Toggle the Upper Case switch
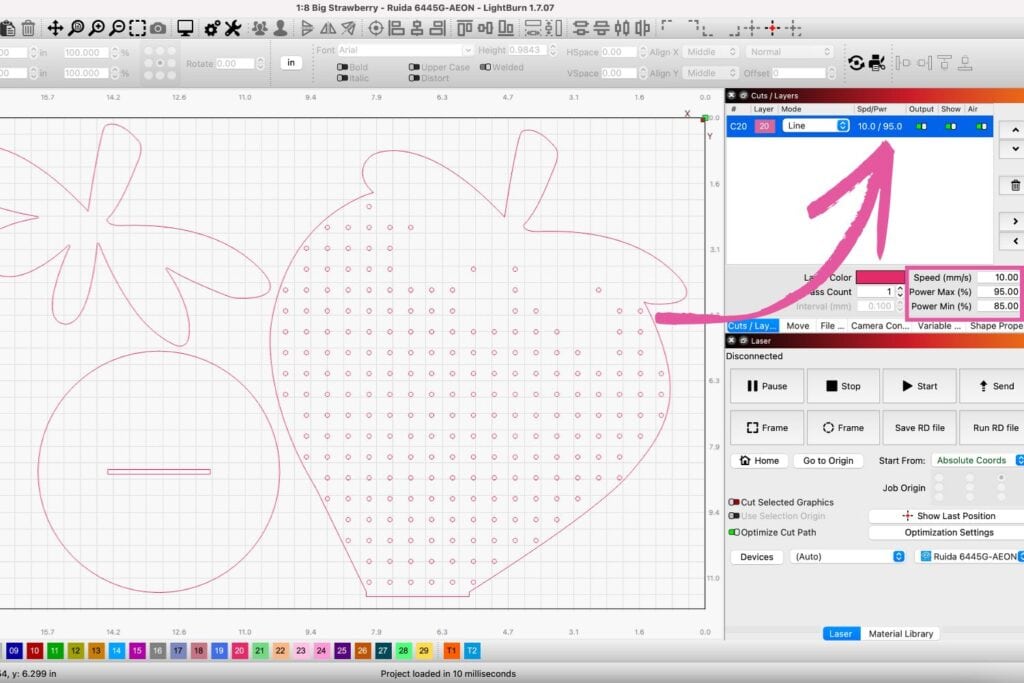The height and width of the screenshot is (683, 1024). [x=414, y=67]
